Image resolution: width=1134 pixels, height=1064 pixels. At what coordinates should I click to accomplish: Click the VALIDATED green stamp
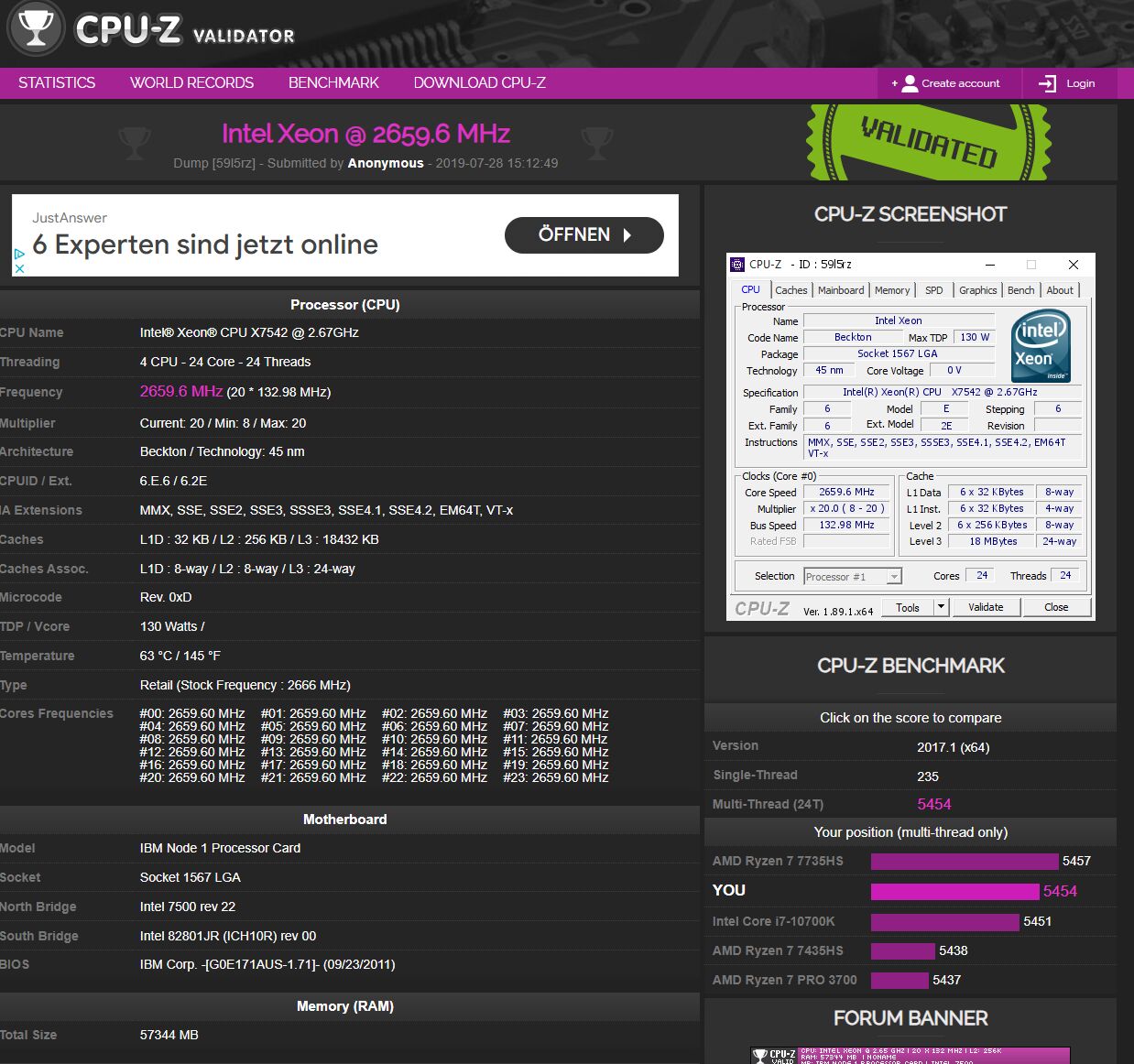[x=928, y=143]
